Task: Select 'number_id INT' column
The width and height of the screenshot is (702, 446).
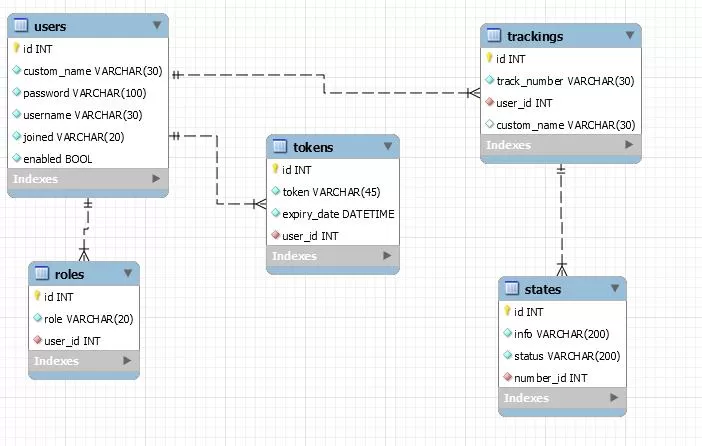Action: pyautogui.click(x=551, y=378)
